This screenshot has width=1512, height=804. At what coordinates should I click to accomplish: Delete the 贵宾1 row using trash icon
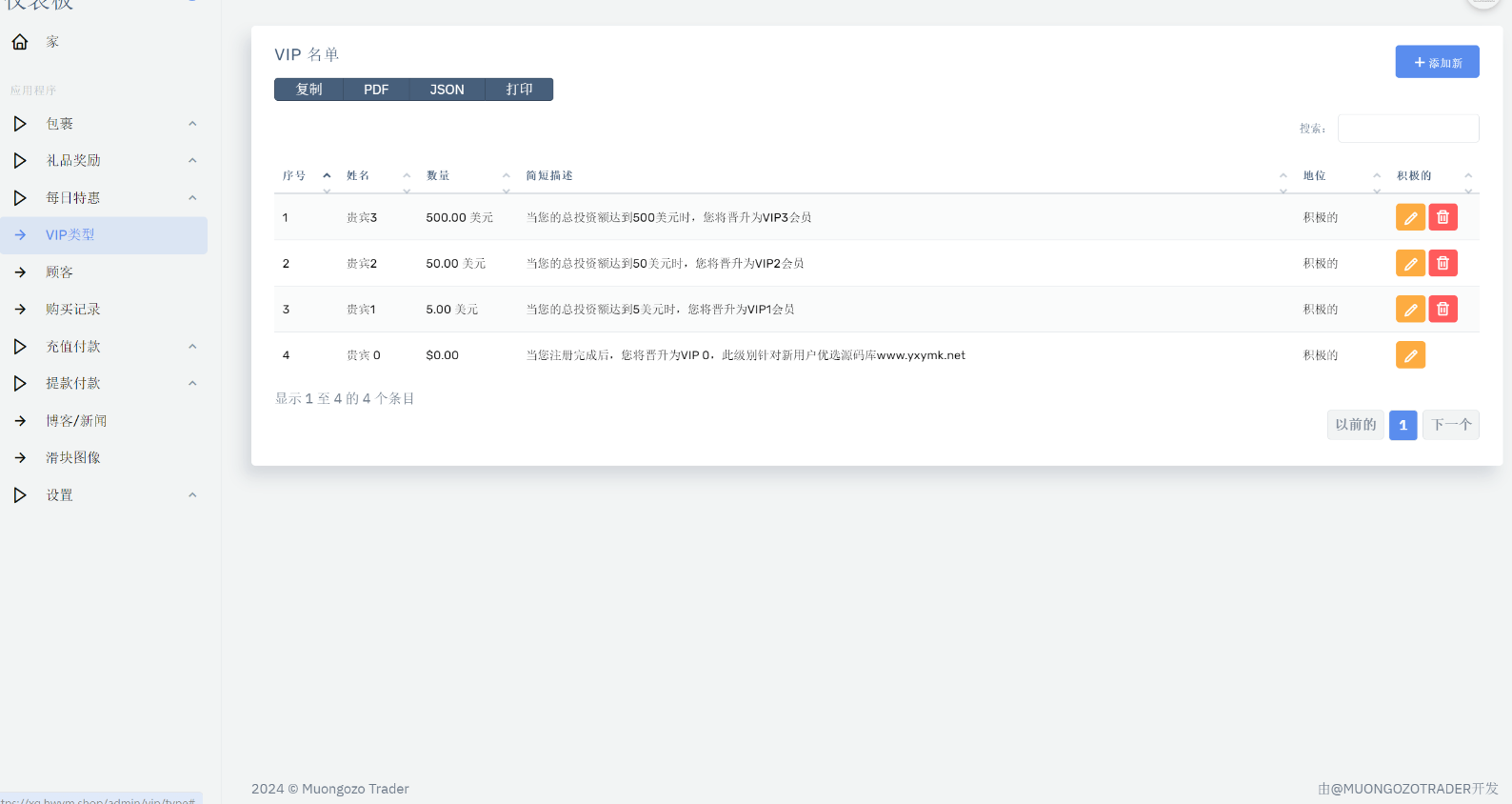point(1442,309)
